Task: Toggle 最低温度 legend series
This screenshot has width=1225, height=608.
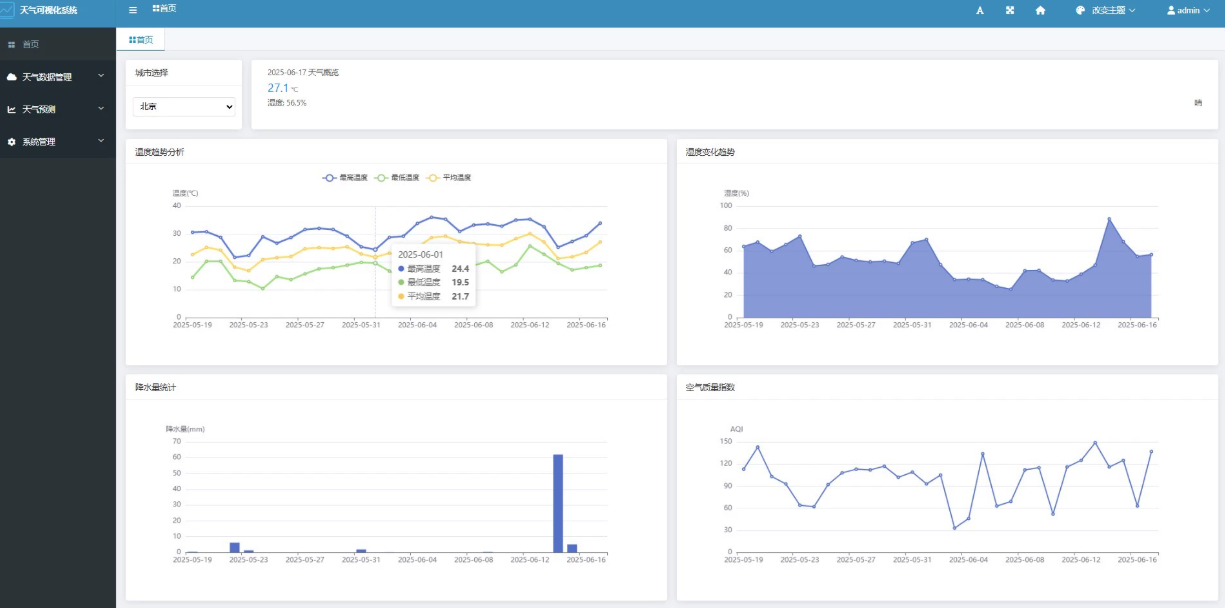Action: pyautogui.click(x=397, y=177)
